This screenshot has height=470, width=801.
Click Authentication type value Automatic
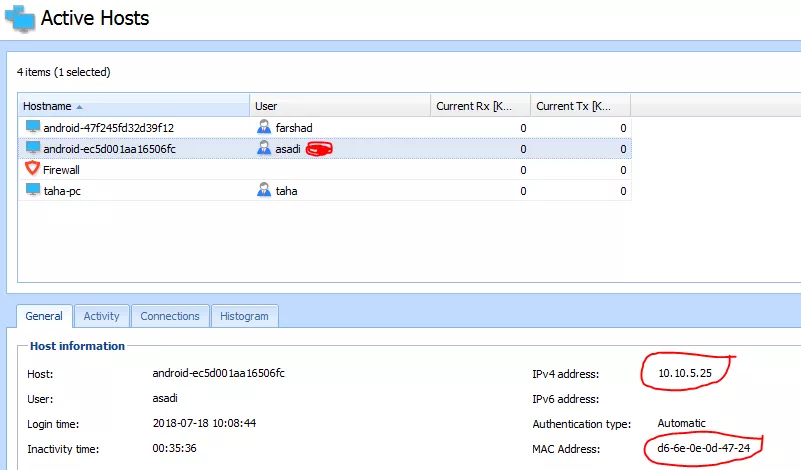pos(681,423)
